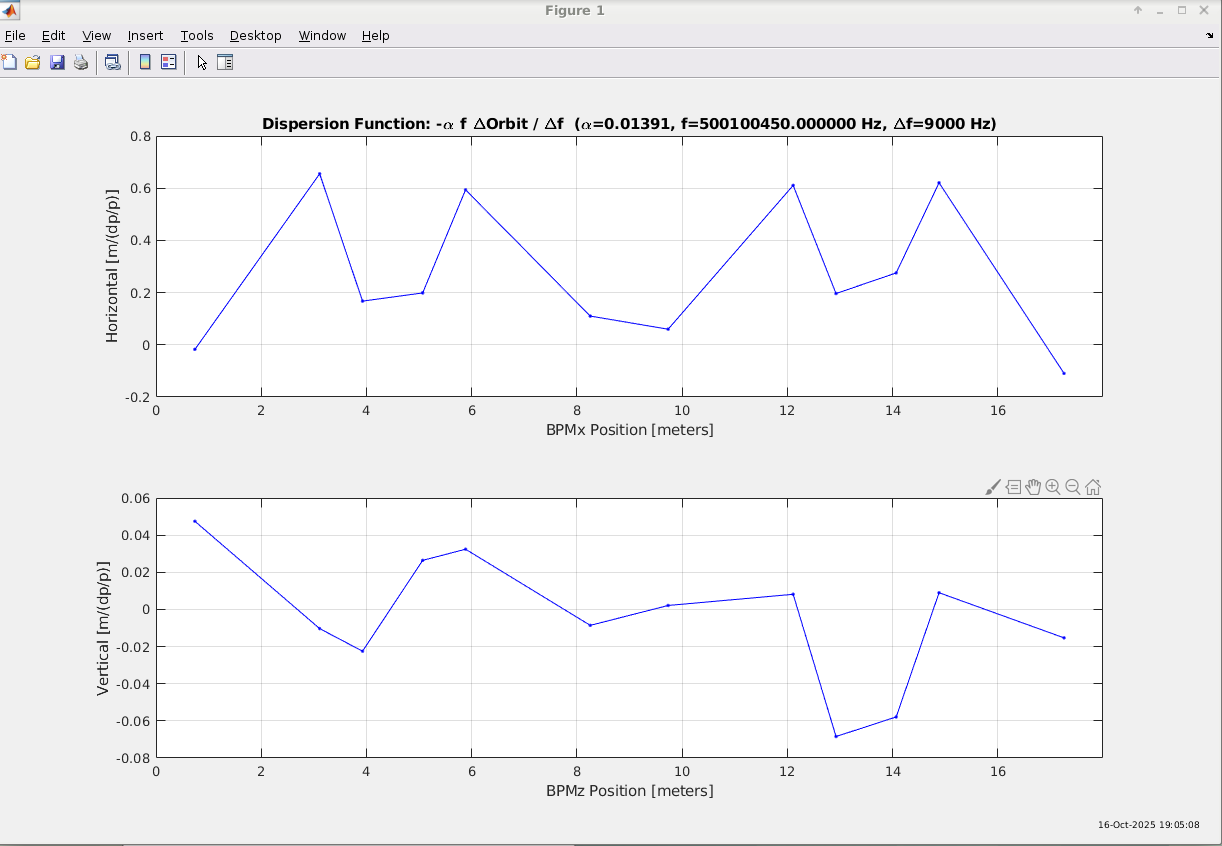The image size is (1222, 846).
Task: Open a file using the folder icon
Action: coord(33,62)
